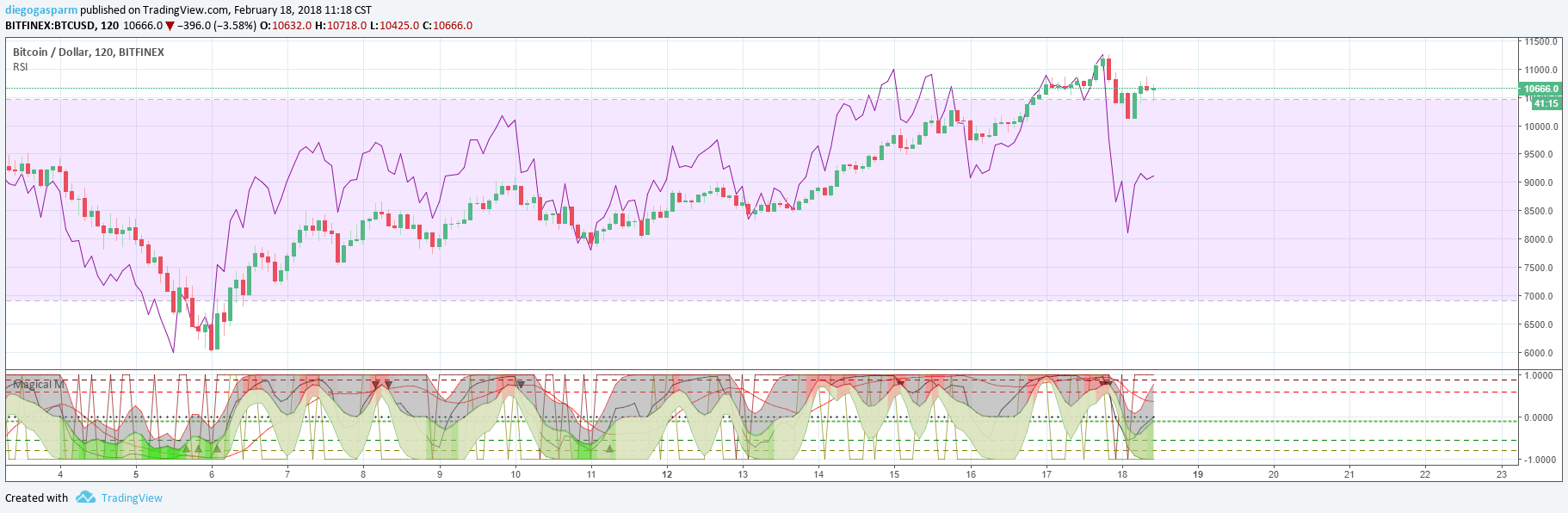Click the 11500.0 price axis label
Screen dimensions: 1568x513
[1540, 41]
